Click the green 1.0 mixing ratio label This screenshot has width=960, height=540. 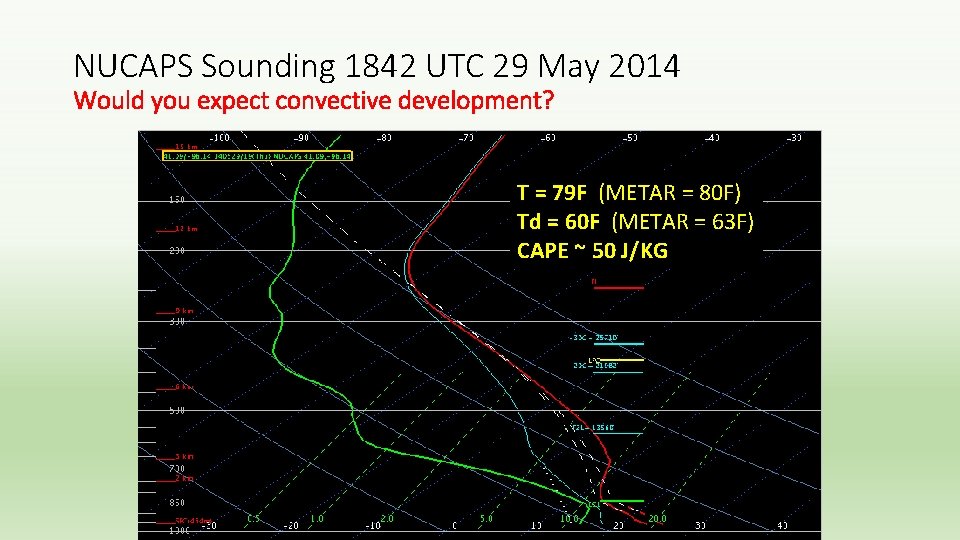point(317,519)
